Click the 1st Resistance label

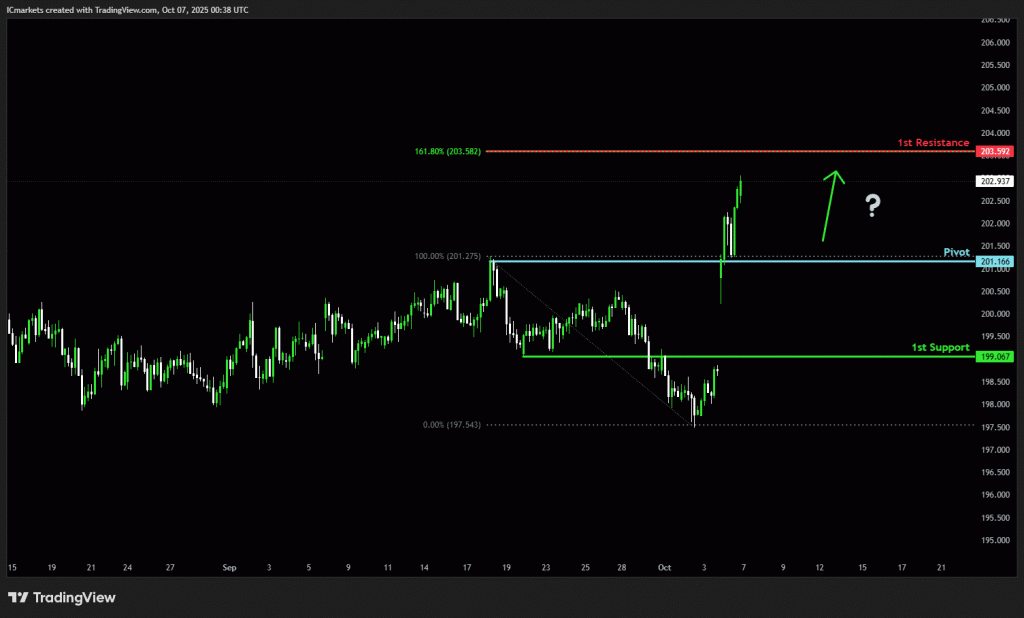point(933,143)
